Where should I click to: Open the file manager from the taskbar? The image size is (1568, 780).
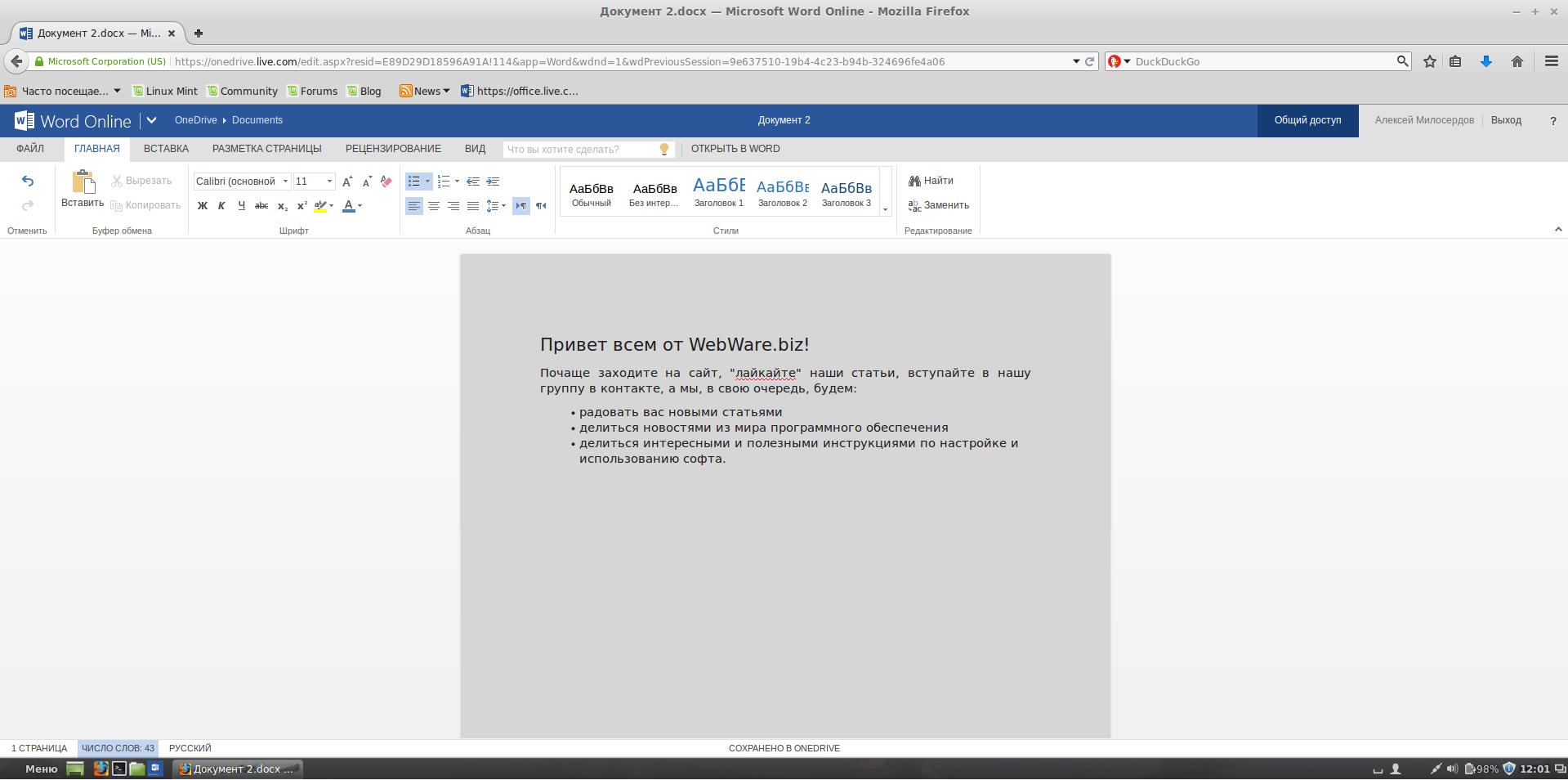(x=136, y=769)
